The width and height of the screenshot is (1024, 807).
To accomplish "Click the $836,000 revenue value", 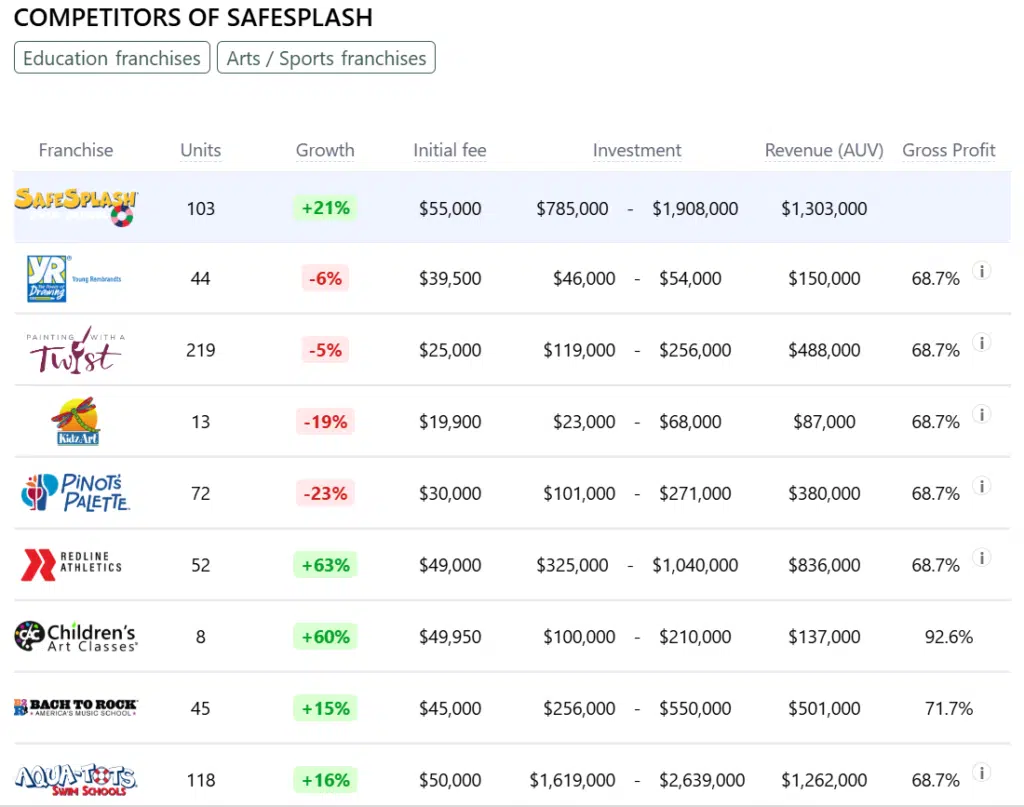I will (x=824, y=565).
